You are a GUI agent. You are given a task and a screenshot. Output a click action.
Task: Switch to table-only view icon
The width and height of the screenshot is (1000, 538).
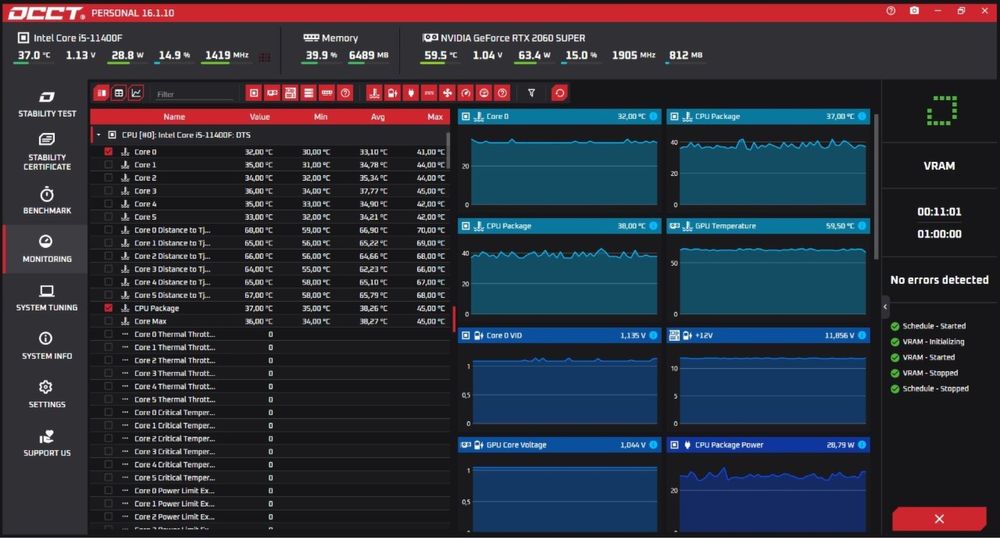coord(119,93)
